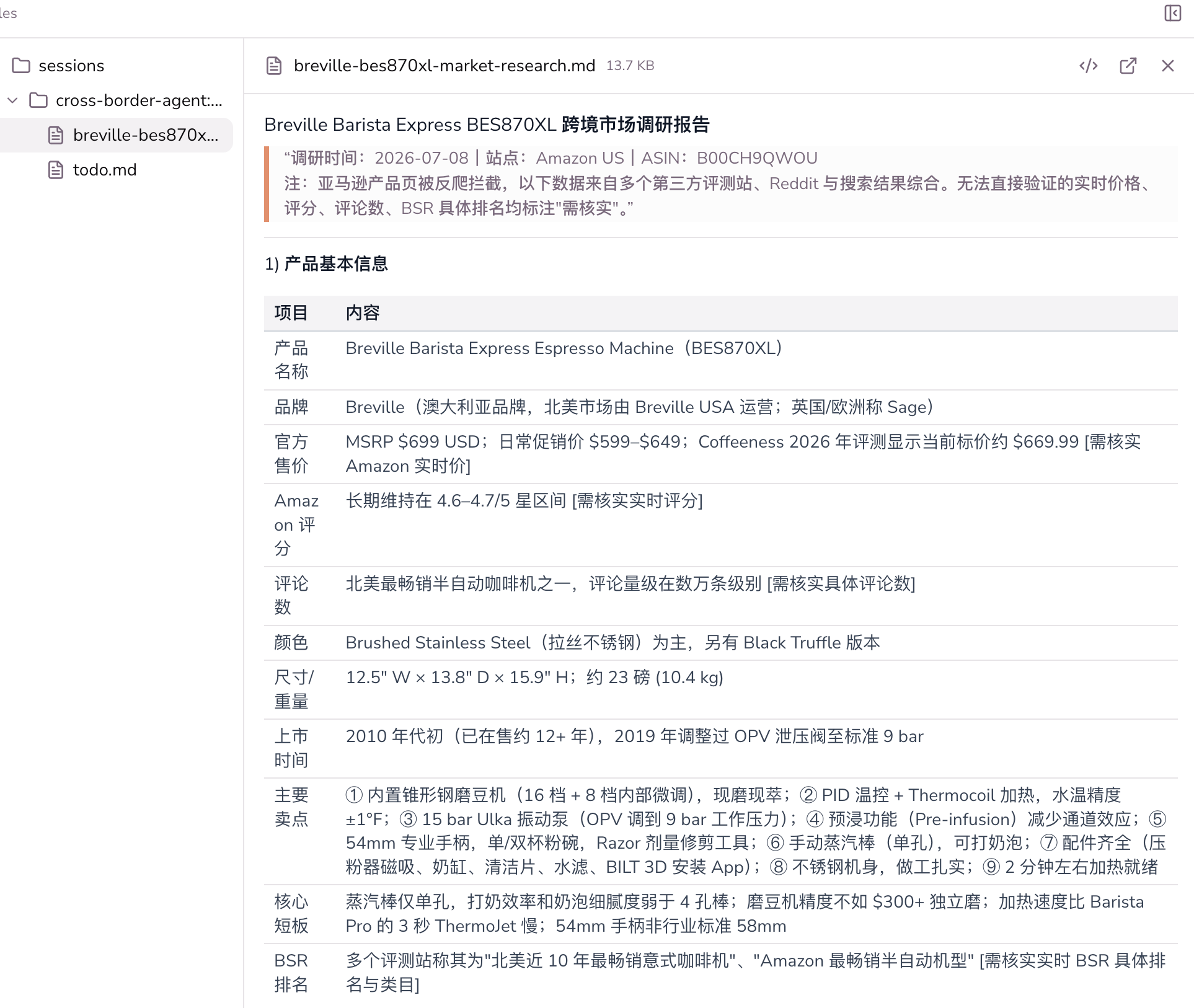Click the breville-bes870x document icon in sidebar
The image size is (1194, 1008).
click(x=56, y=135)
